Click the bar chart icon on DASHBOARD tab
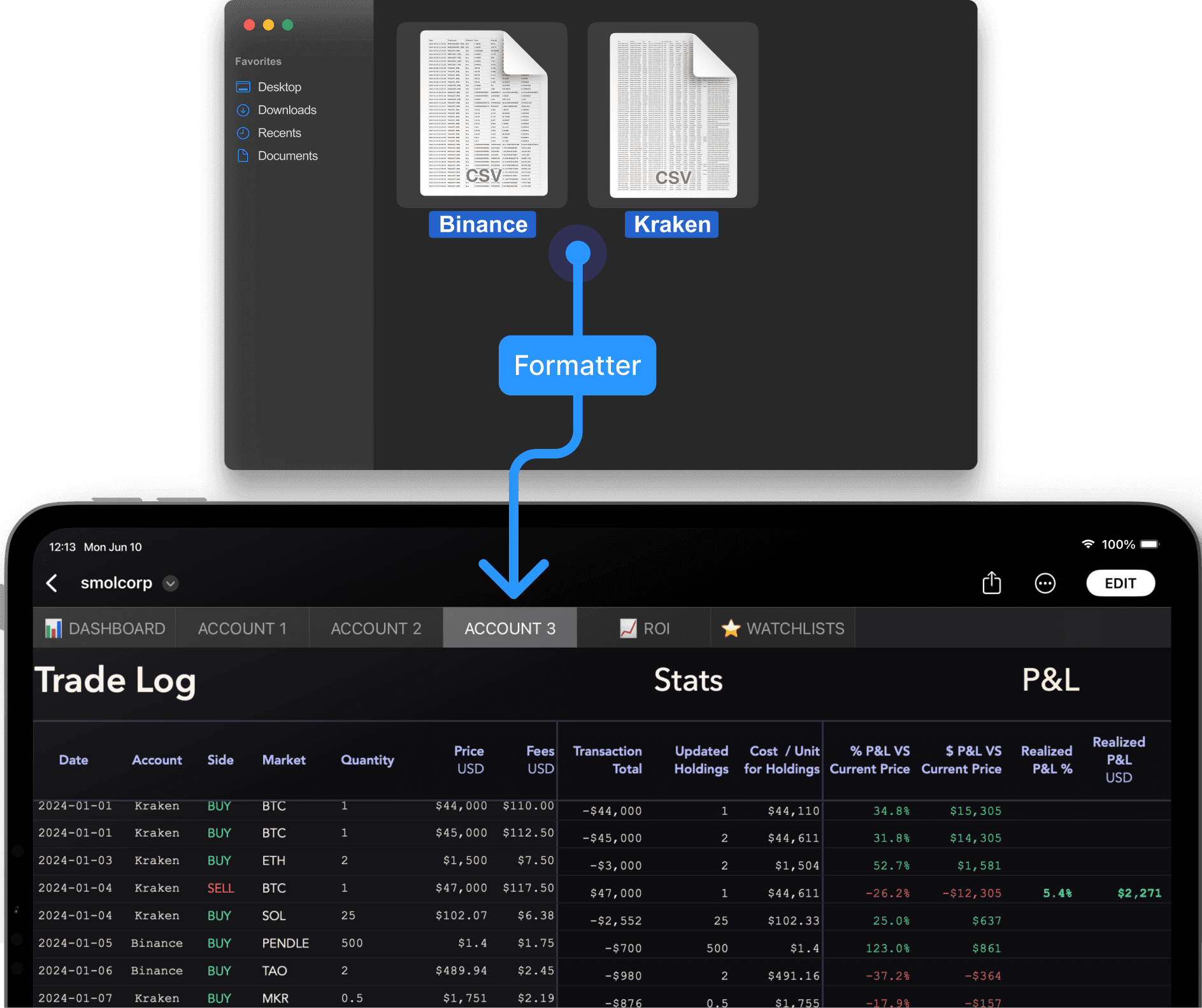This screenshot has height=1008, width=1202. coord(54,628)
